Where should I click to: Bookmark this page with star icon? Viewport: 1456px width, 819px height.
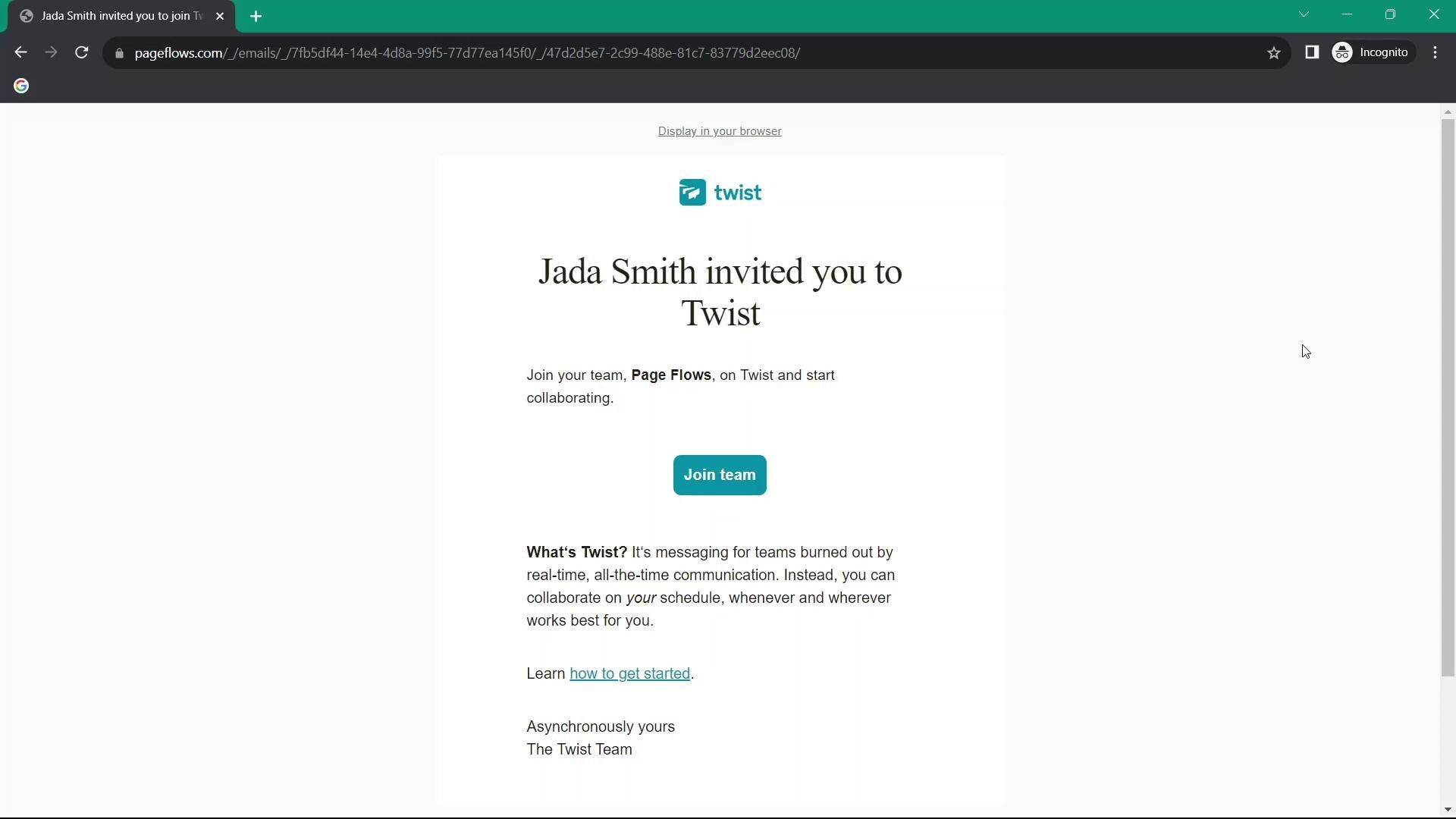tap(1274, 52)
